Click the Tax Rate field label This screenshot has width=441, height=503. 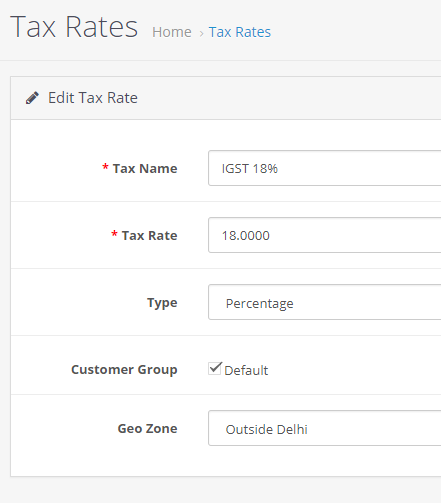point(149,236)
